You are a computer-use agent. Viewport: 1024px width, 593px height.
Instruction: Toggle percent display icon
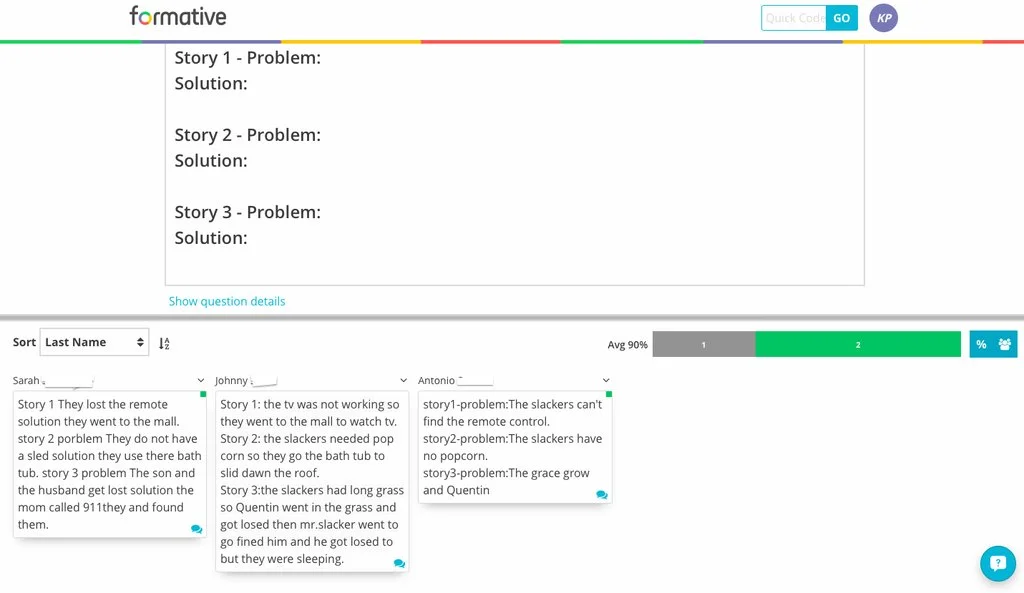(981, 344)
